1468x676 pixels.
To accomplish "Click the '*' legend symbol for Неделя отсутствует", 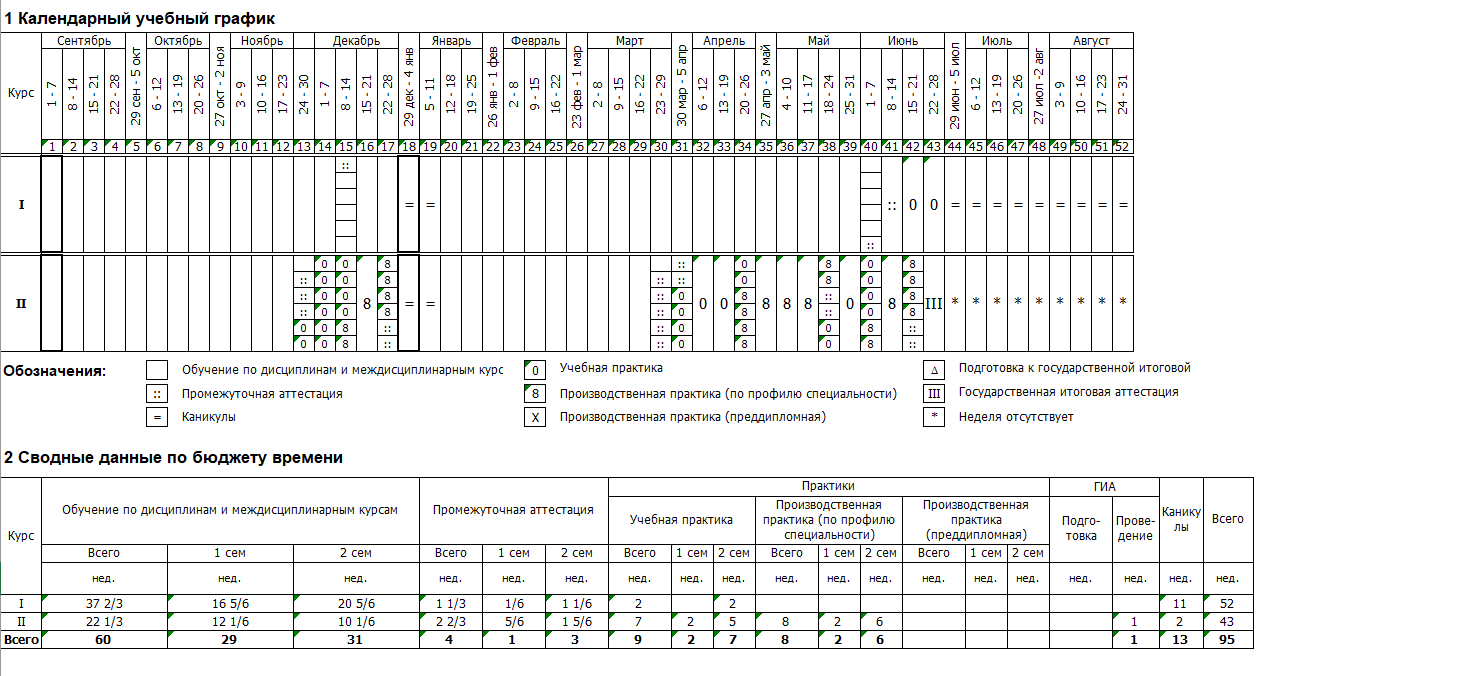I will point(933,417).
